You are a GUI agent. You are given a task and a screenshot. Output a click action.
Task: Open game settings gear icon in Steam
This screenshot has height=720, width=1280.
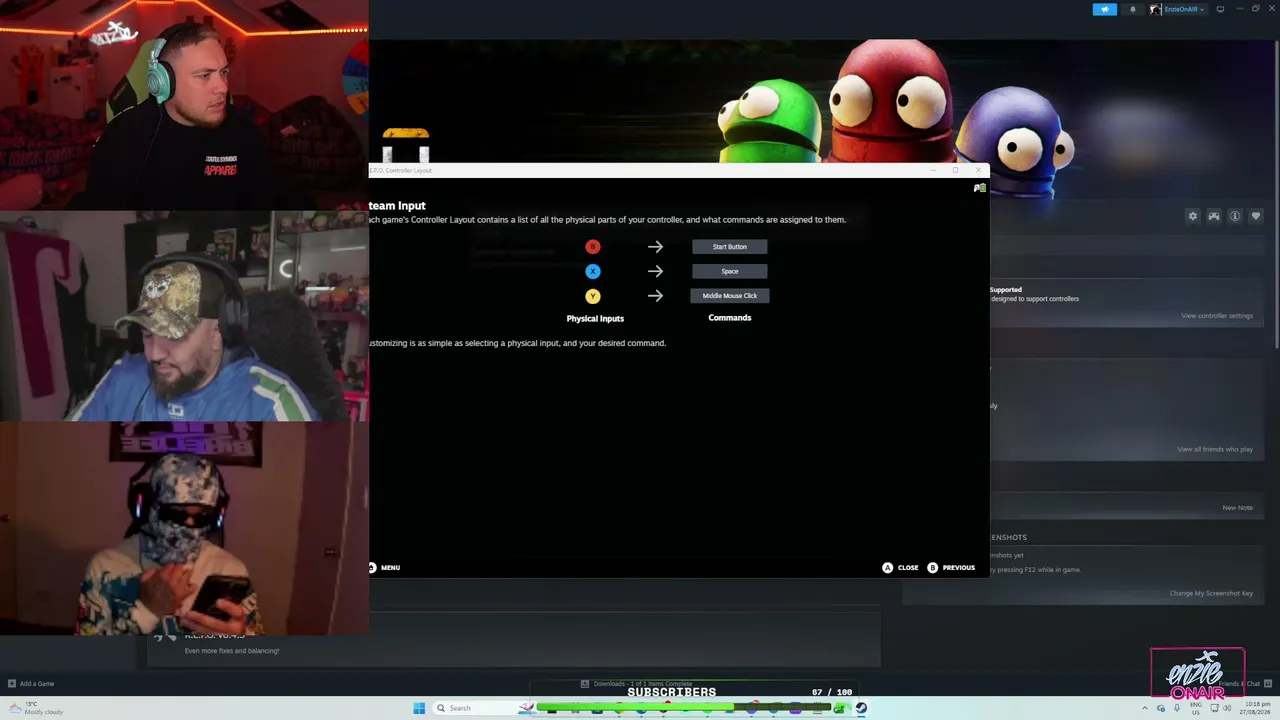pos(1193,216)
